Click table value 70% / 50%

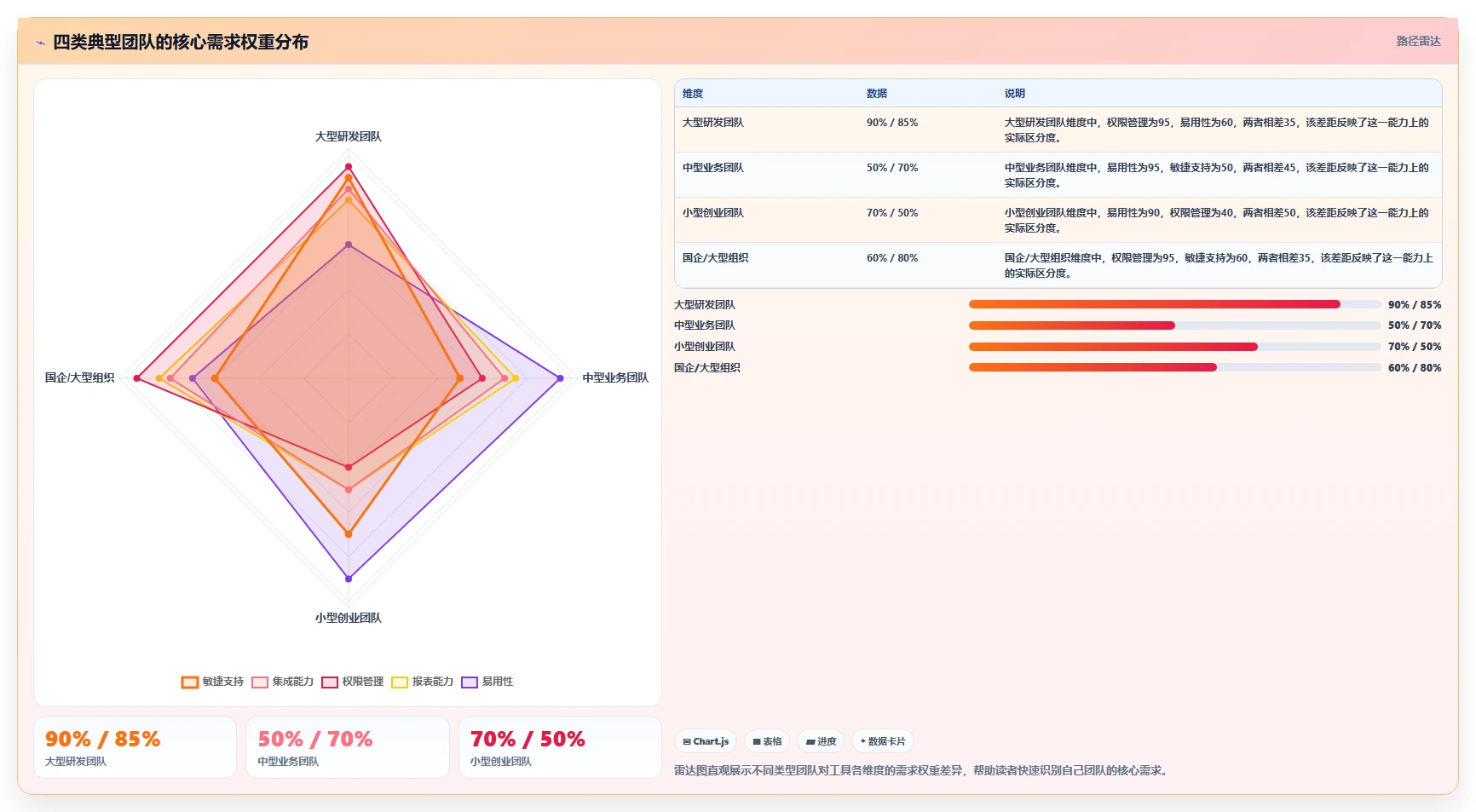pos(892,213)
